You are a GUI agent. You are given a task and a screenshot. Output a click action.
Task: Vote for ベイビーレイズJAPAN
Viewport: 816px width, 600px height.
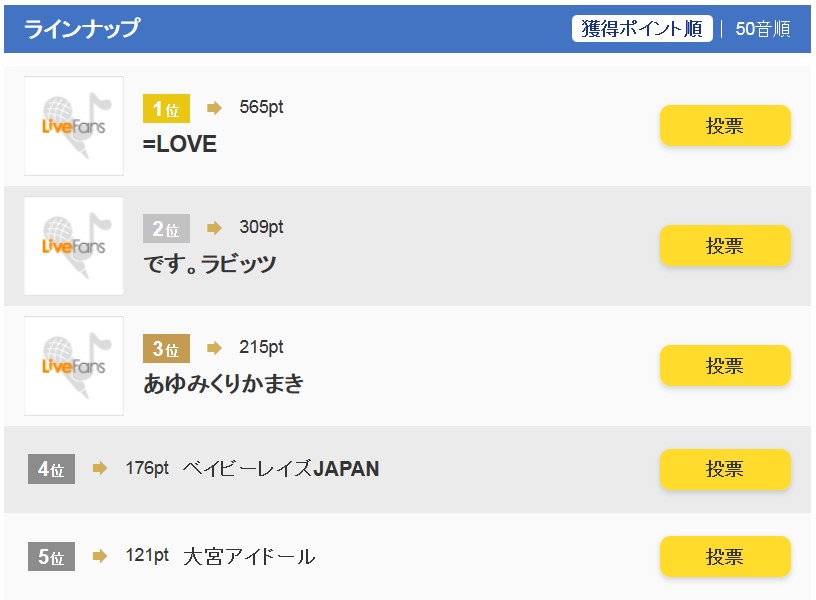click(x=725, y=469)
